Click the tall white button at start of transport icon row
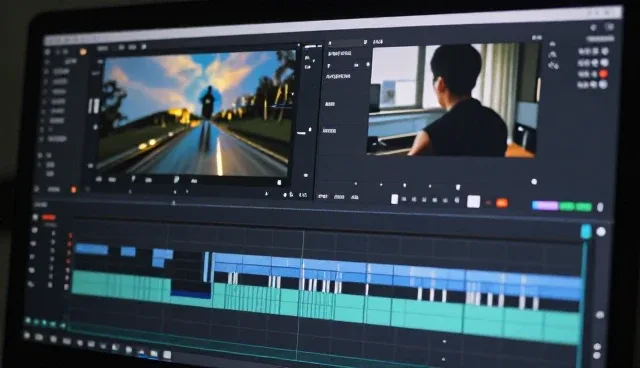The image size is (640, 368). [x=394, y=199]
